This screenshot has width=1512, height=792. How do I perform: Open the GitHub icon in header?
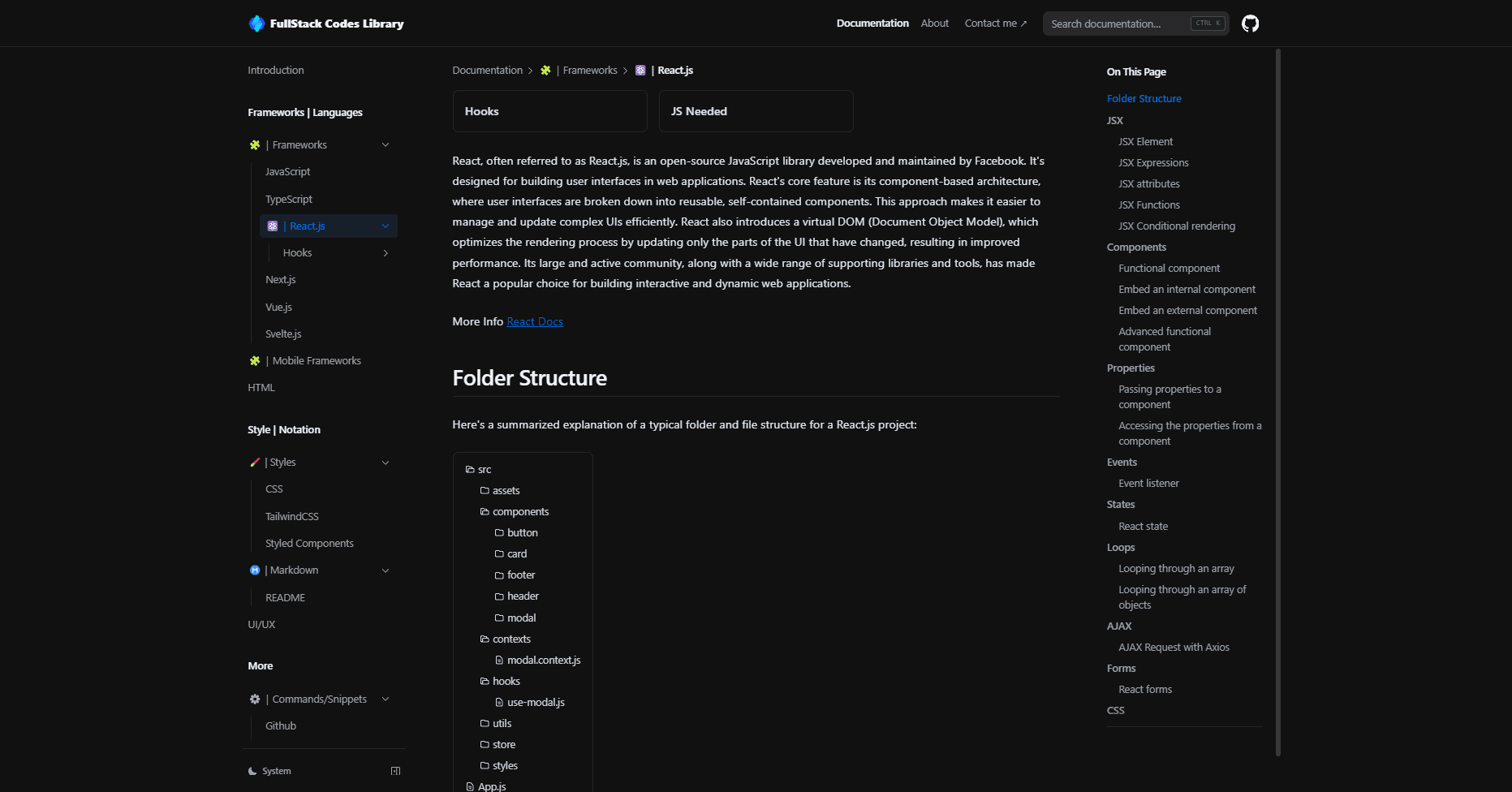coord(1250,24)
